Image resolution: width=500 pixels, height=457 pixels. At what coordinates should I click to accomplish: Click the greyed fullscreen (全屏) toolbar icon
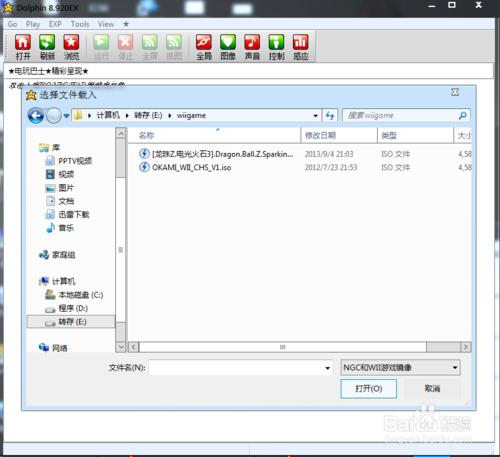point(150,47)
